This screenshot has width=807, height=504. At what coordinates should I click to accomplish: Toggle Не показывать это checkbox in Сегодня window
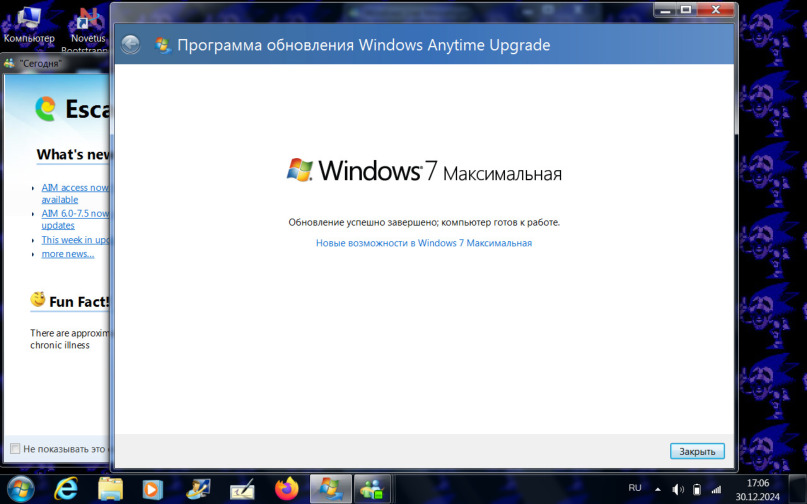tap(15, 448)
